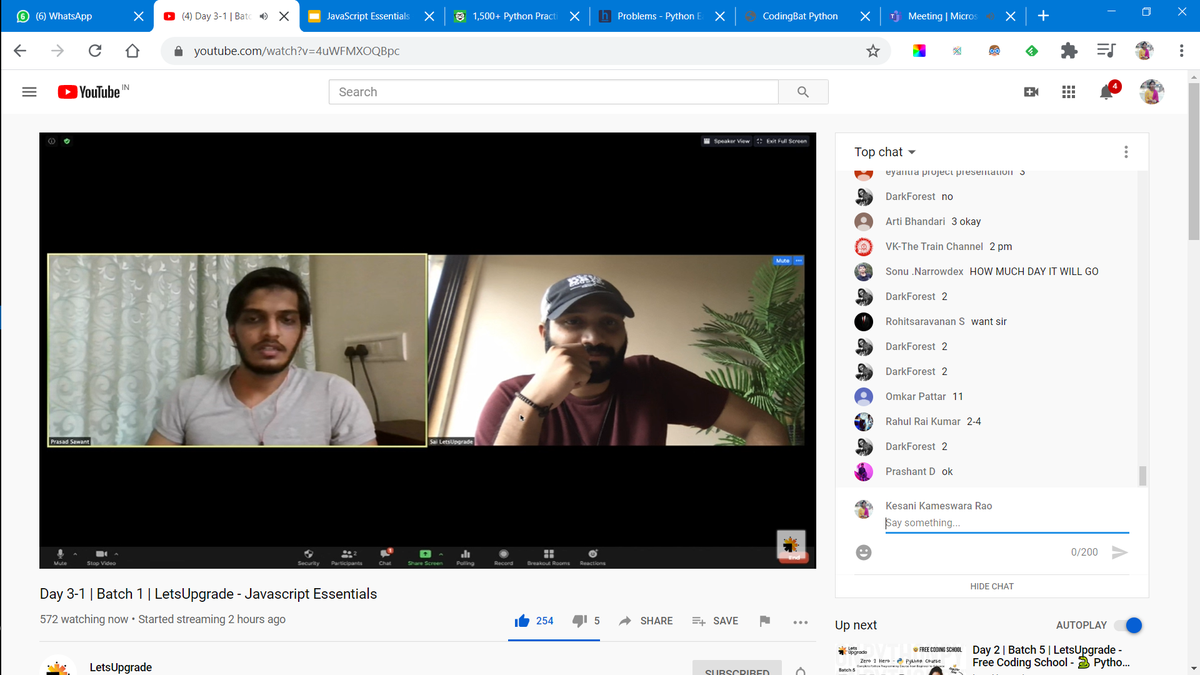
Task: Click the YouTube search field
Action: [x=553, y=92]
